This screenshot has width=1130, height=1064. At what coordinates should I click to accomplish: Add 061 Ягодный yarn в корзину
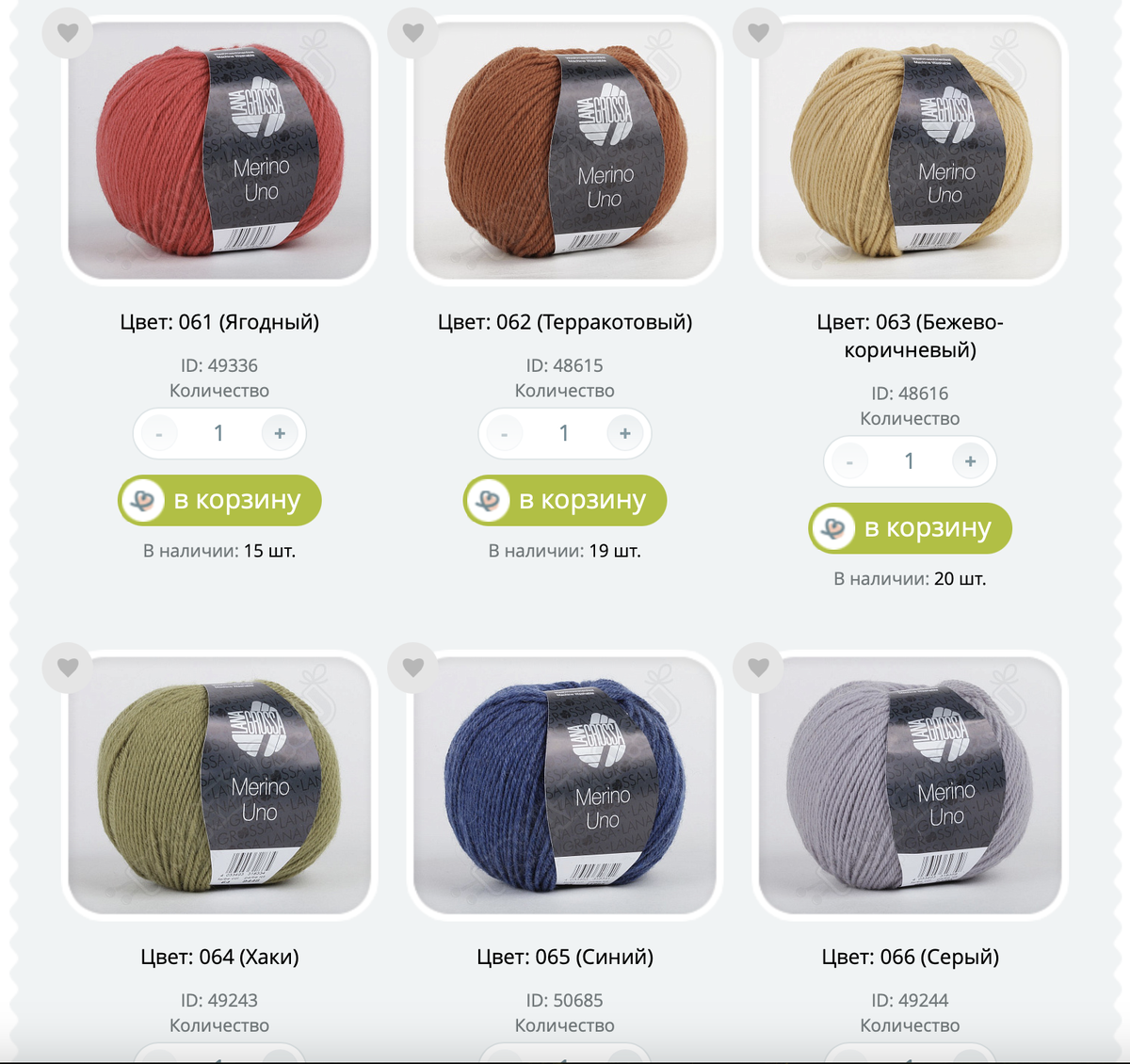pyautogui.click(x=219, y=500)
